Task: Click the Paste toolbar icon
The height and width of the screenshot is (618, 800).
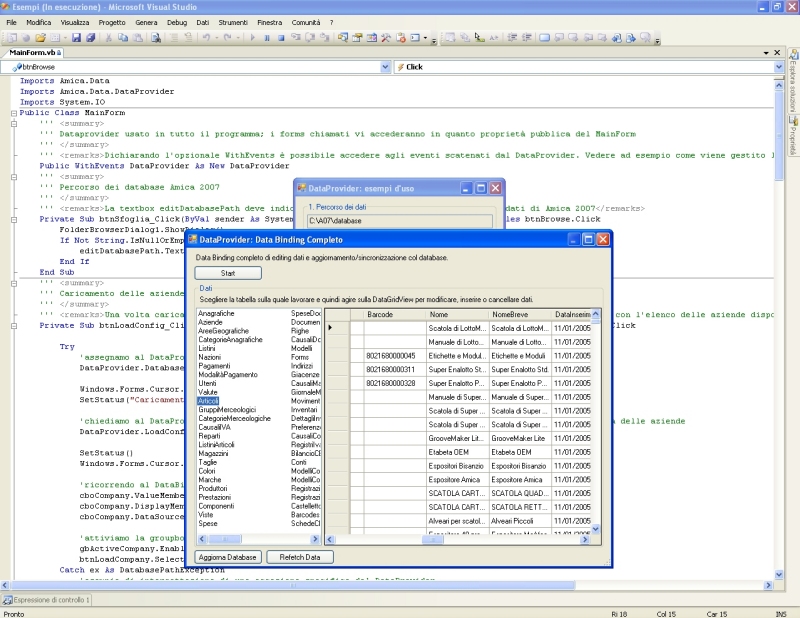Action: [x=137, y=38]
